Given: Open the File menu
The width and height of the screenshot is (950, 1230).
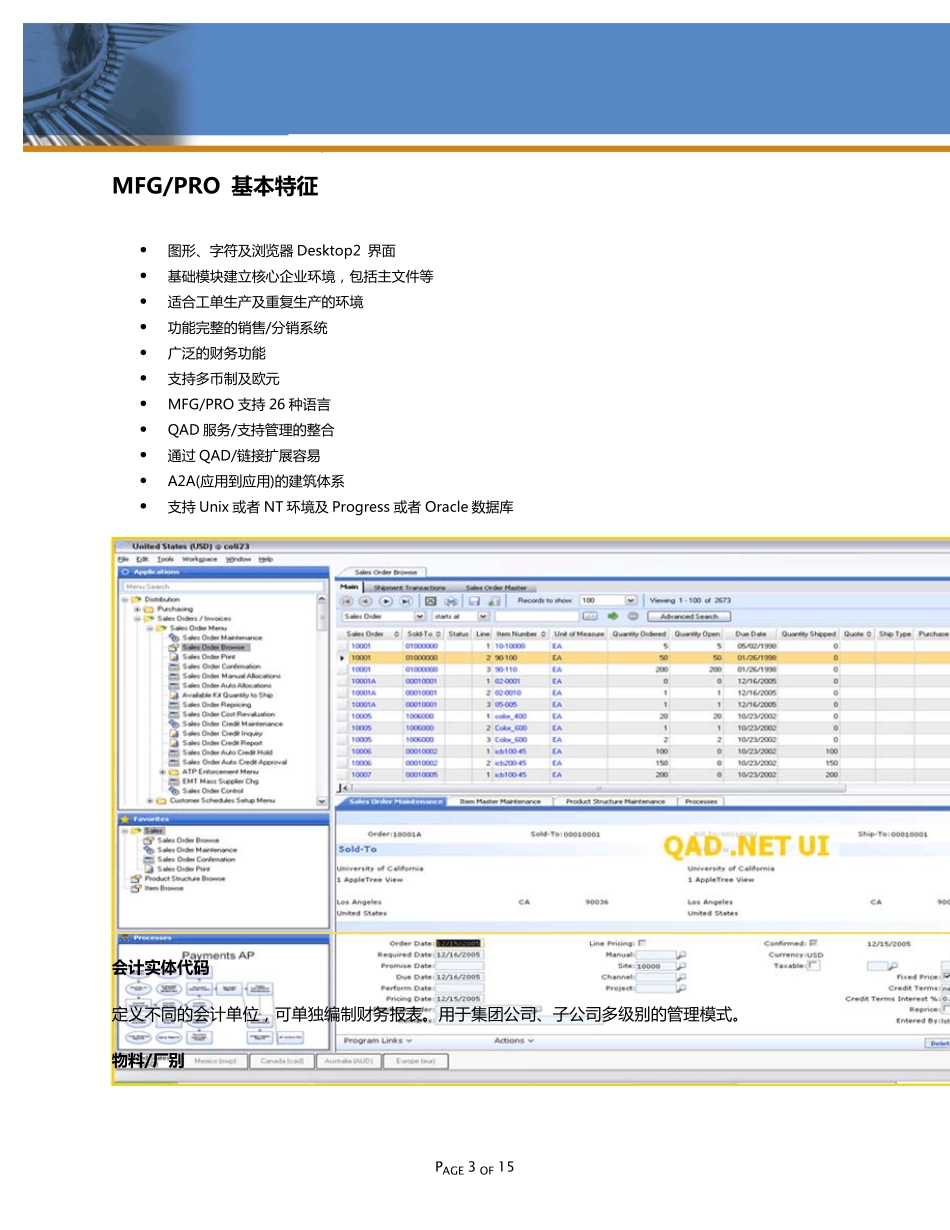Looking at the screenshot, I should coord(123,559).
